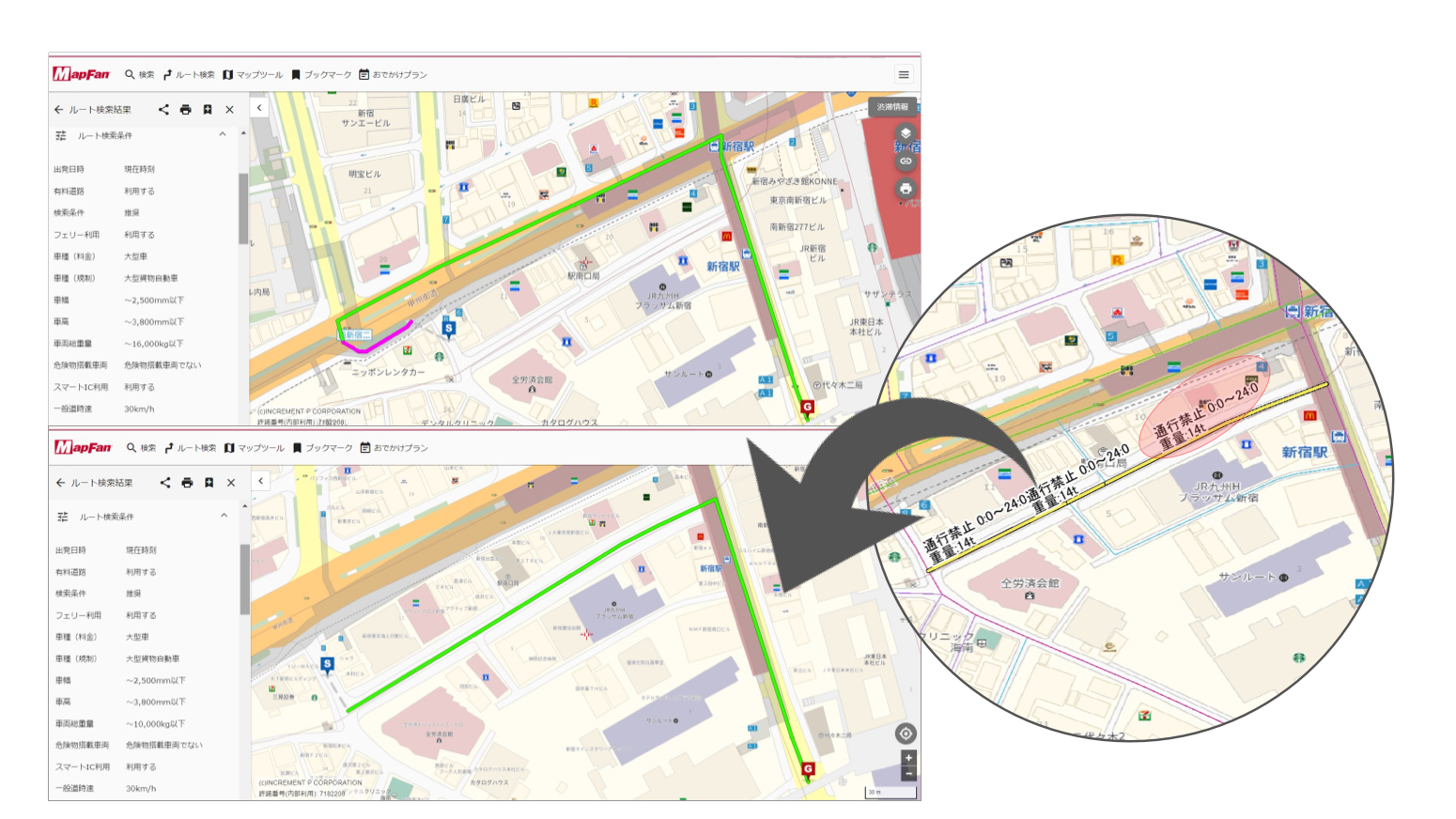The image size is (1456, 819).
Task: Click the current location target button
Action: click(906, 734)
